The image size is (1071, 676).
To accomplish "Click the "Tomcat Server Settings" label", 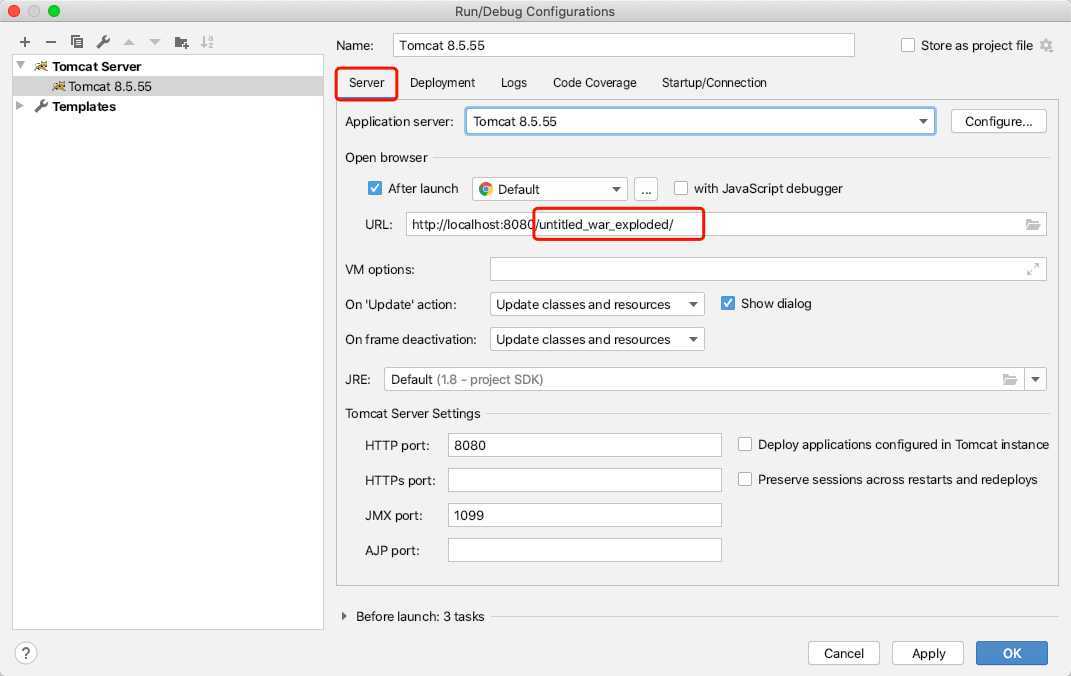I will 413,414.
